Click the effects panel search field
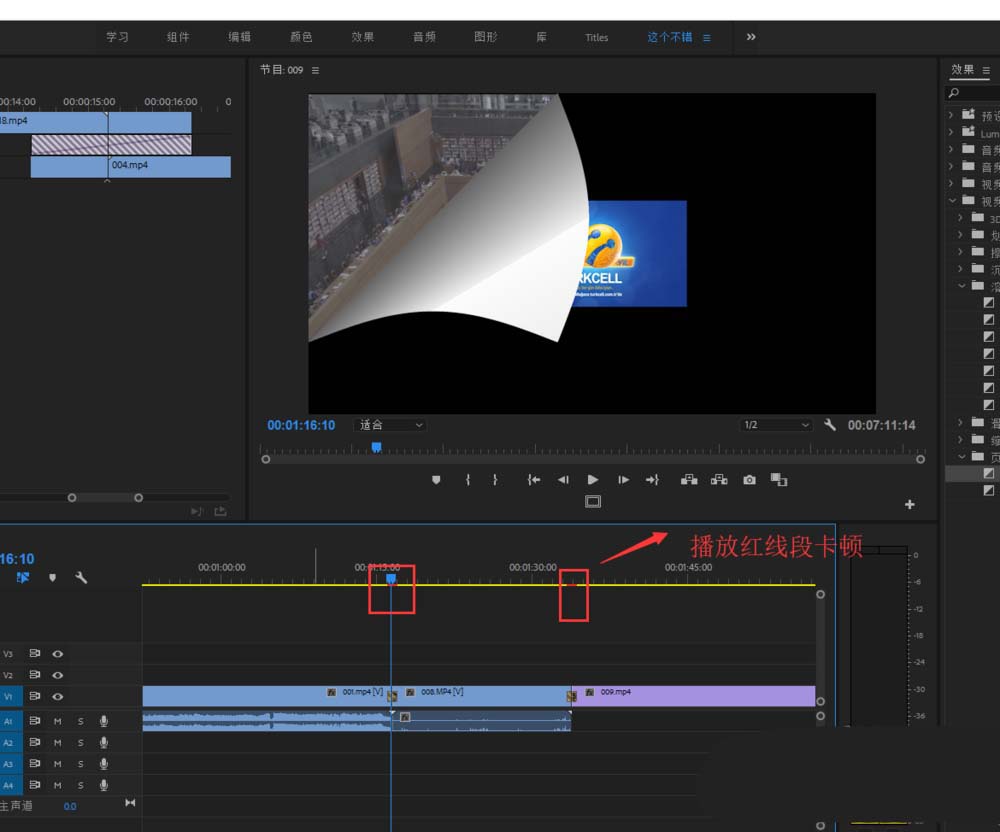The width and height of the screenshot is (1000, 832). tap(975, 93)
